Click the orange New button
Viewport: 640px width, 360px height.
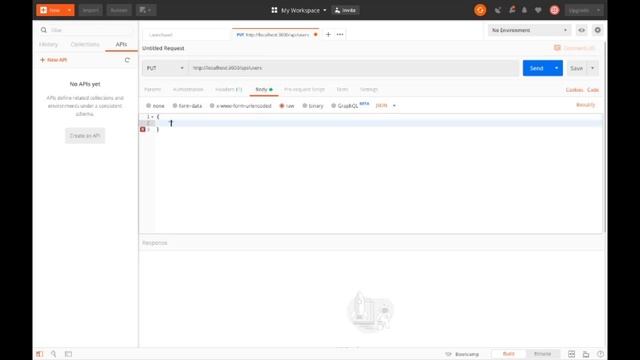click(x=51, y=10)
